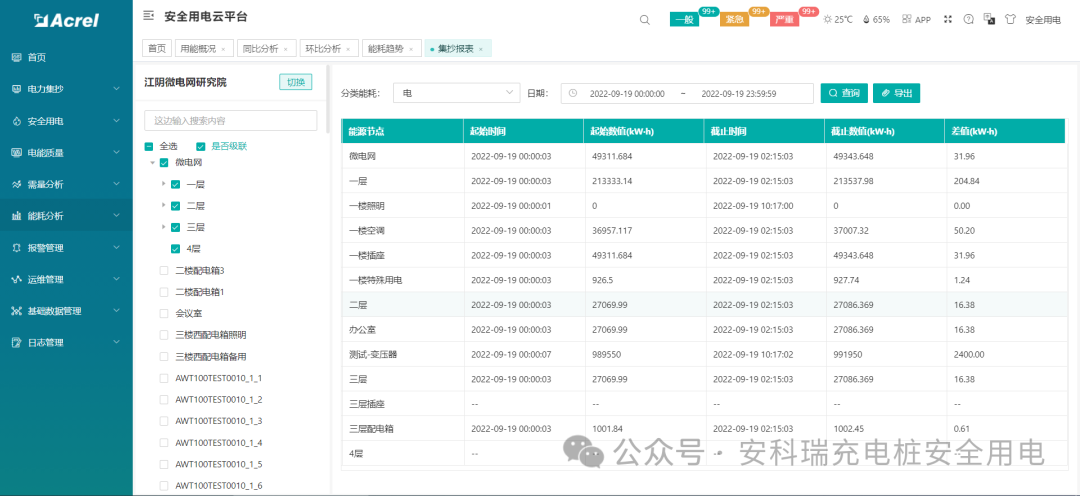Viewport: 1080px width, 496px height.
Task: Expand the 一层 tree node arrow
Action: pyautogui.click(x=163, y=184)
